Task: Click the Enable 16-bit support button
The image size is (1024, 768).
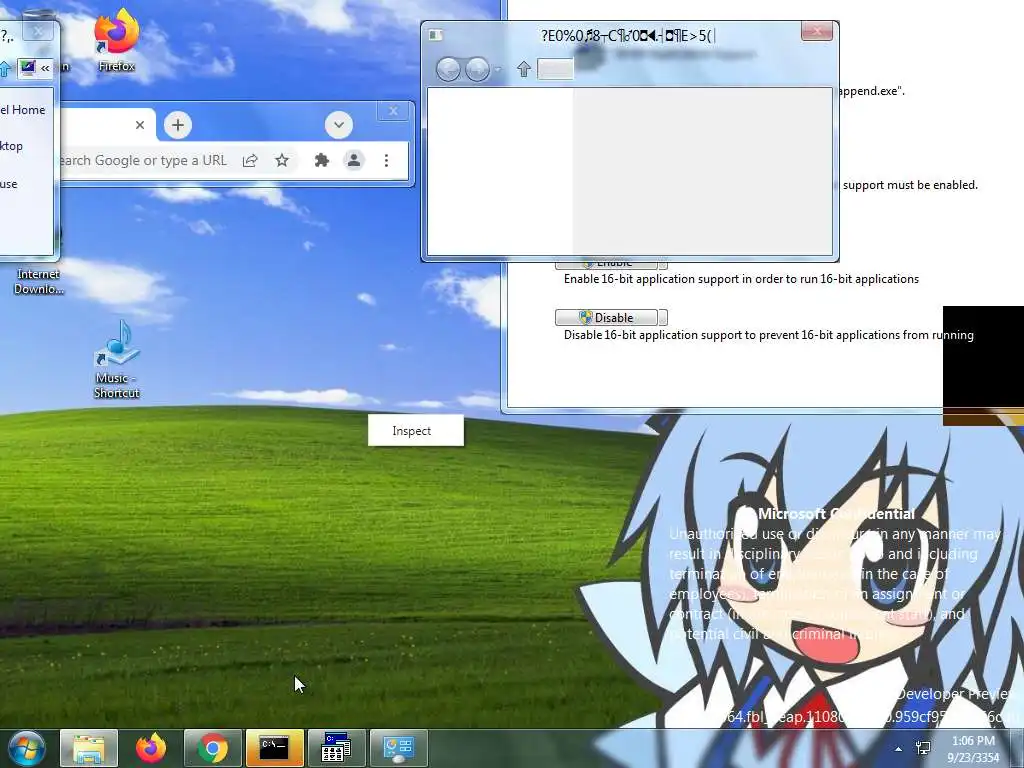Action: tap(606, 263)
